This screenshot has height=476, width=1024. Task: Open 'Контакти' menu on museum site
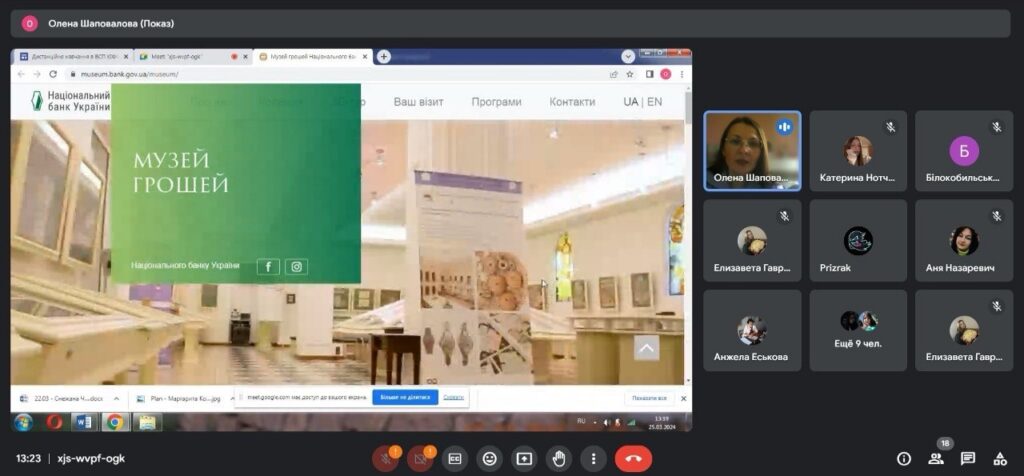pyautogui.click(x=572, y=102)
